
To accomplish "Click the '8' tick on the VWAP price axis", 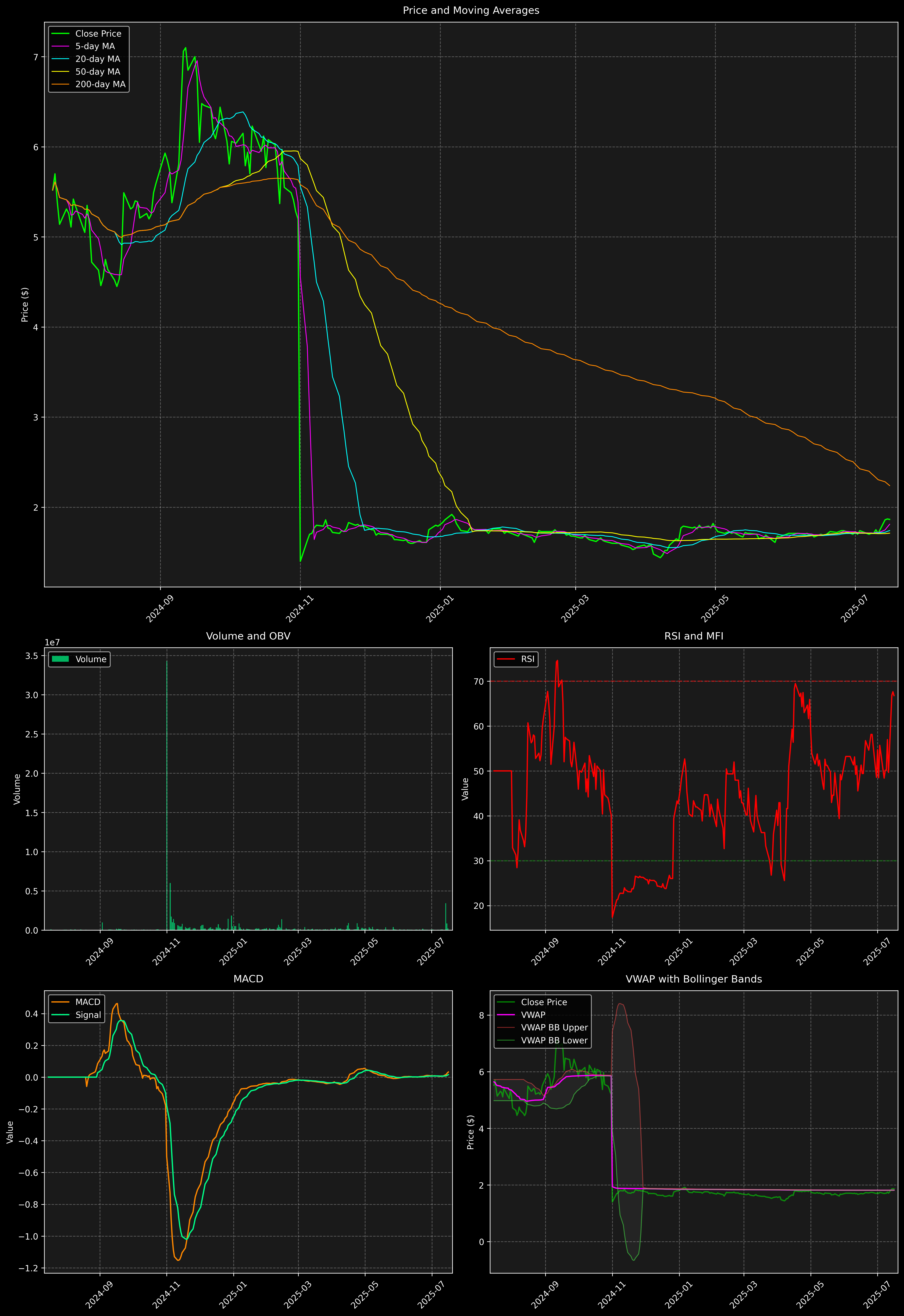I will (482, 1015).
